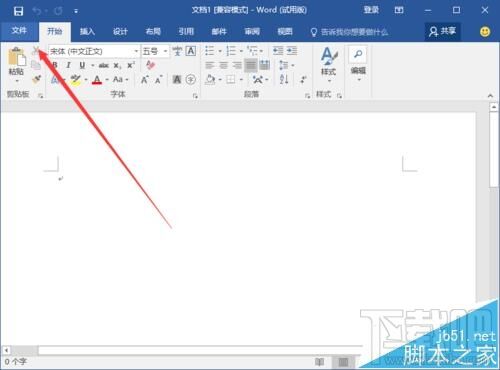Click the Save icon in title bar
The width and height of the screenshot is (500, 370).
click(x=18, y=11)
